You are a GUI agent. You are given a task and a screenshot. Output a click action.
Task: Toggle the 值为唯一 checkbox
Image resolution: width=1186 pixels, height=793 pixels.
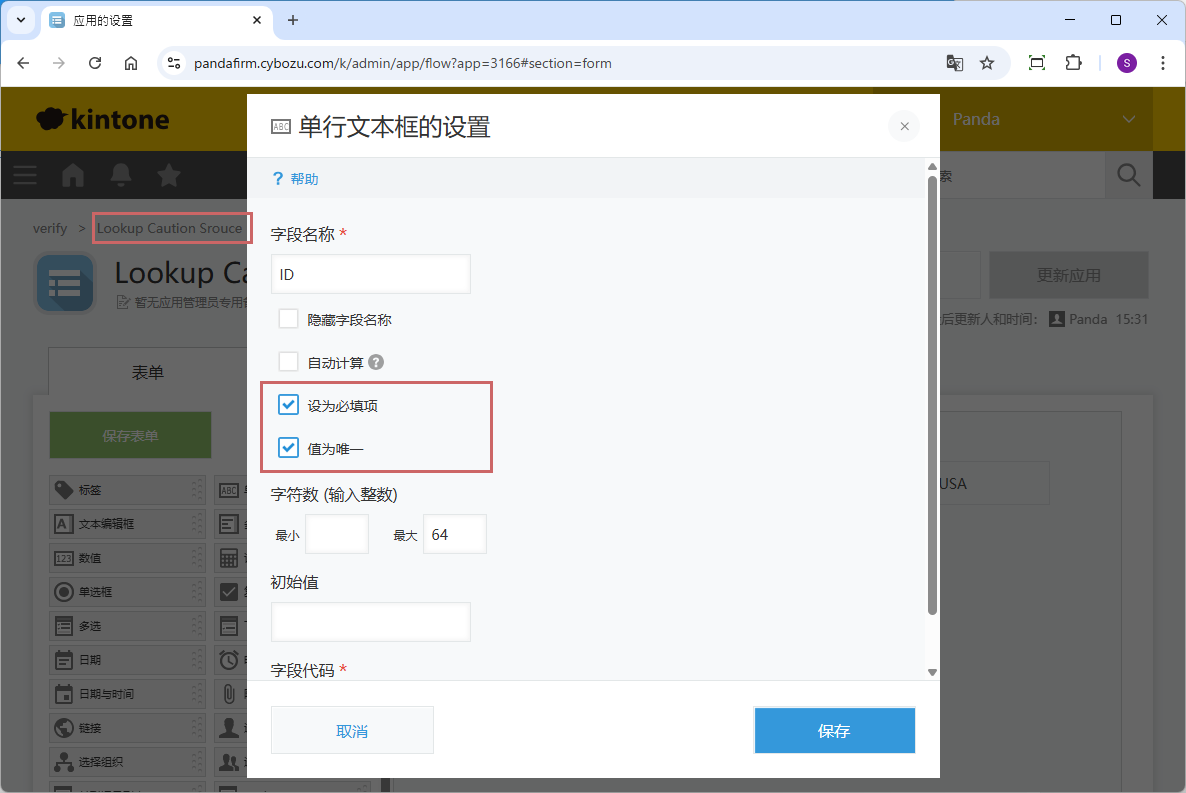[289, 448]
